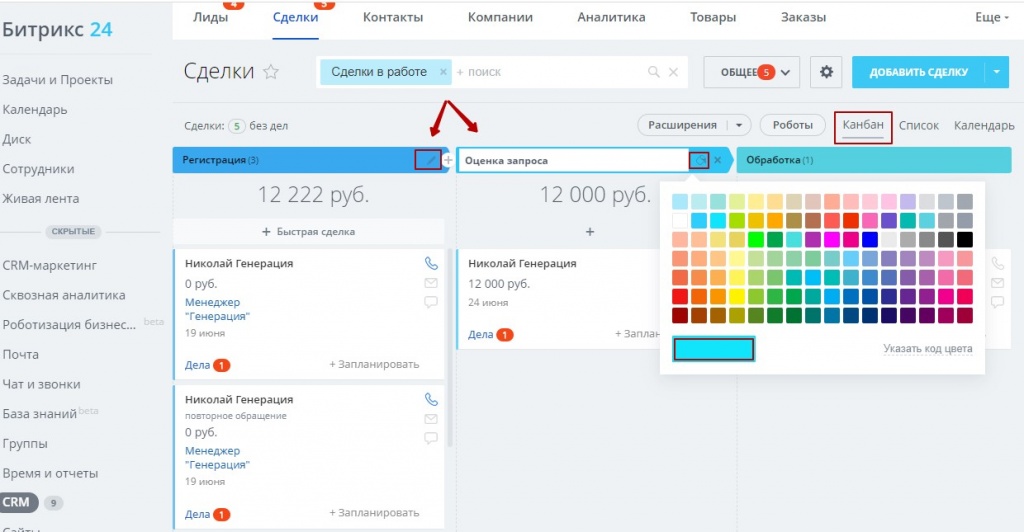Screen dimensions: 1024x532
Task: Open Задачи и Проекты in sidebar
Action: coord(57,80)
